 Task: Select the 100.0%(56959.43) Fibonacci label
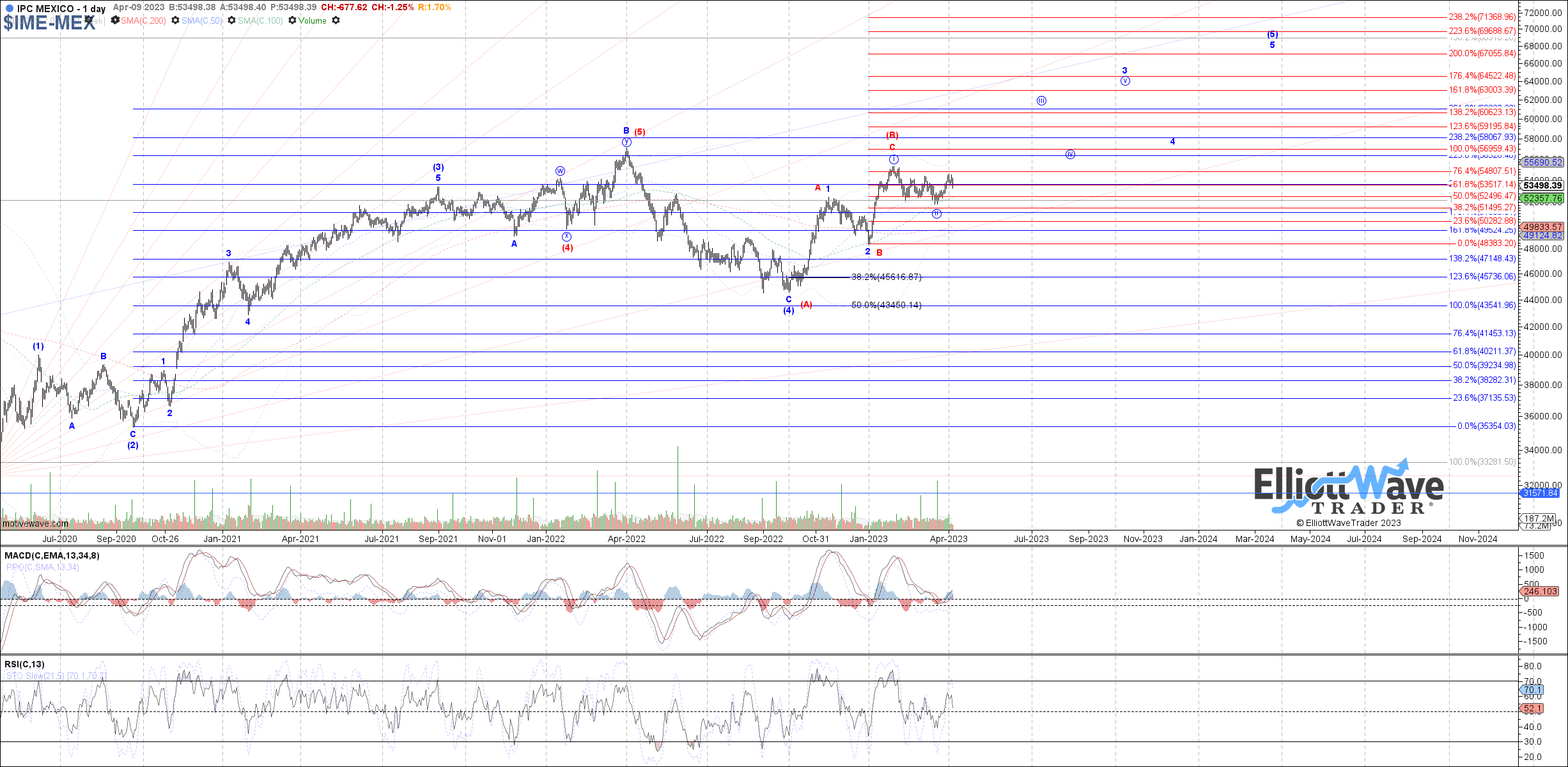coord(1482,149)
